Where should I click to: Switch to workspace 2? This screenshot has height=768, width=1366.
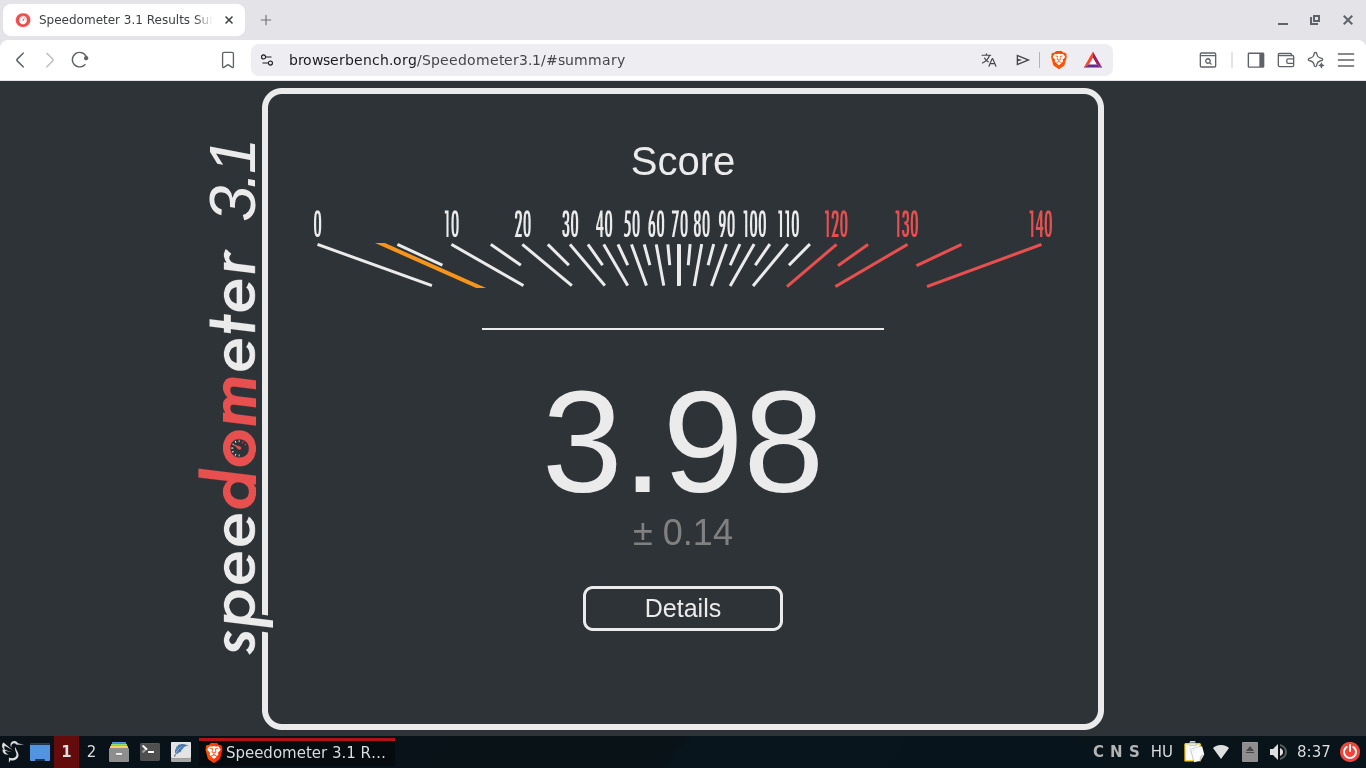coord(91,752)
